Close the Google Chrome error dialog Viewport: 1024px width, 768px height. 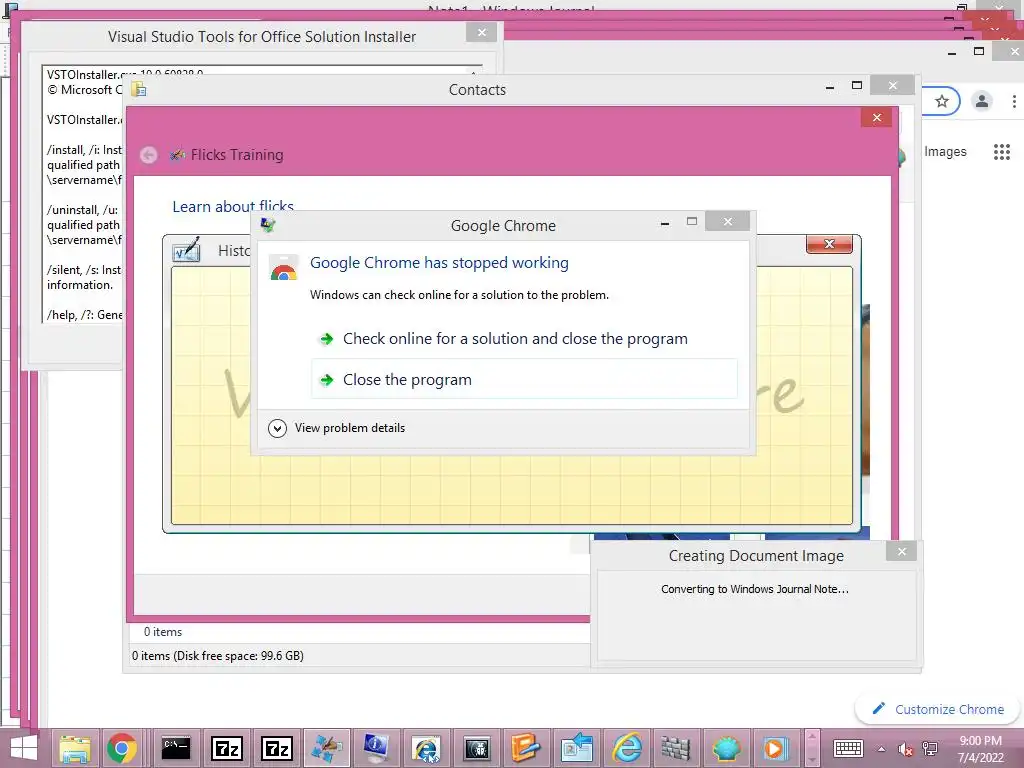pyautogui.click(x=728, y=222)
